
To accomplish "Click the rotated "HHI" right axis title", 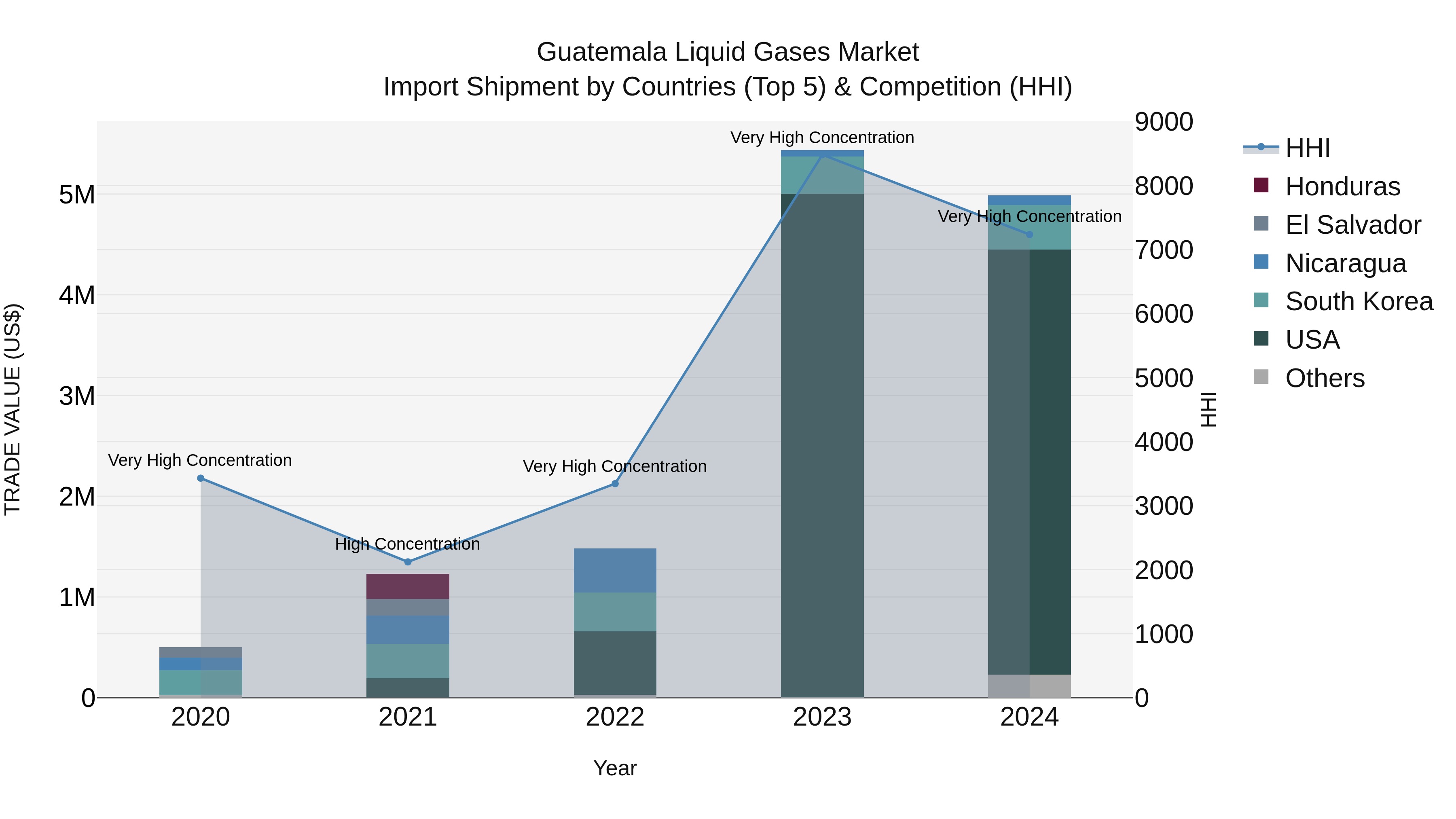I will (x=1208, y=410).
